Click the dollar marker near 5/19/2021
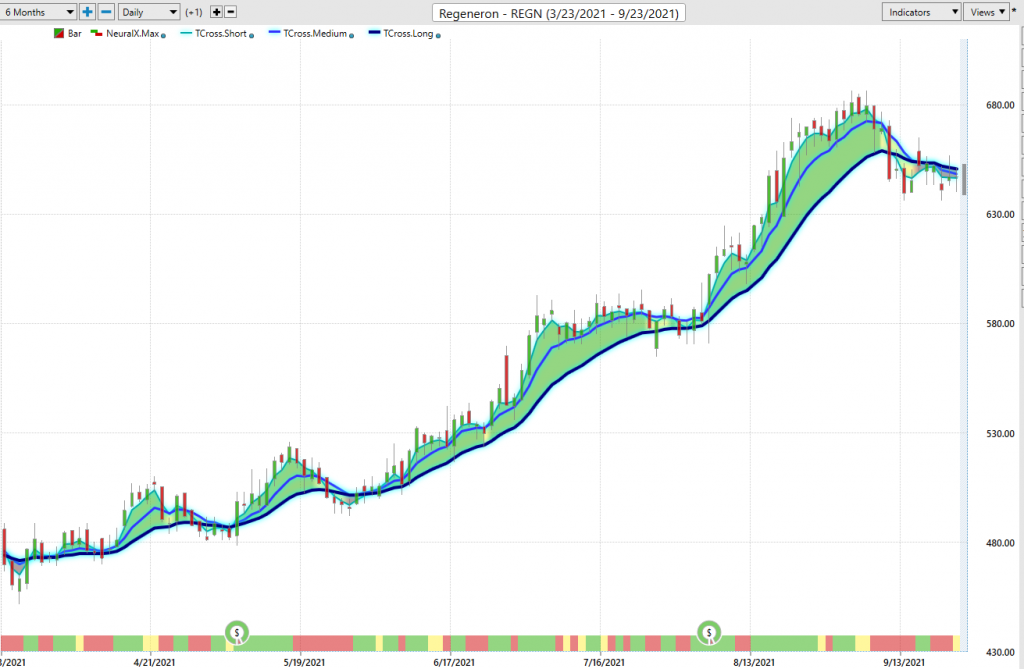This screenshot has height=669, width=1024. tap(237, 632)
